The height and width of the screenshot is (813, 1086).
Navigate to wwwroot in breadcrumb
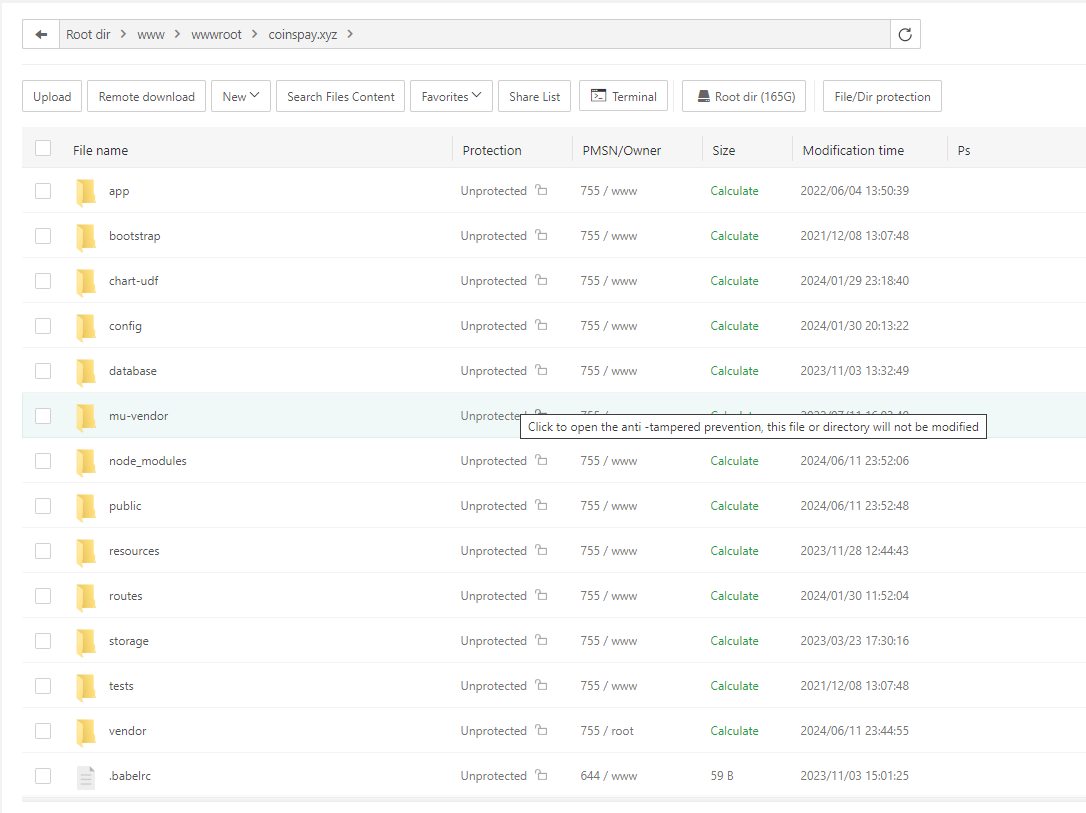point(216,34)
